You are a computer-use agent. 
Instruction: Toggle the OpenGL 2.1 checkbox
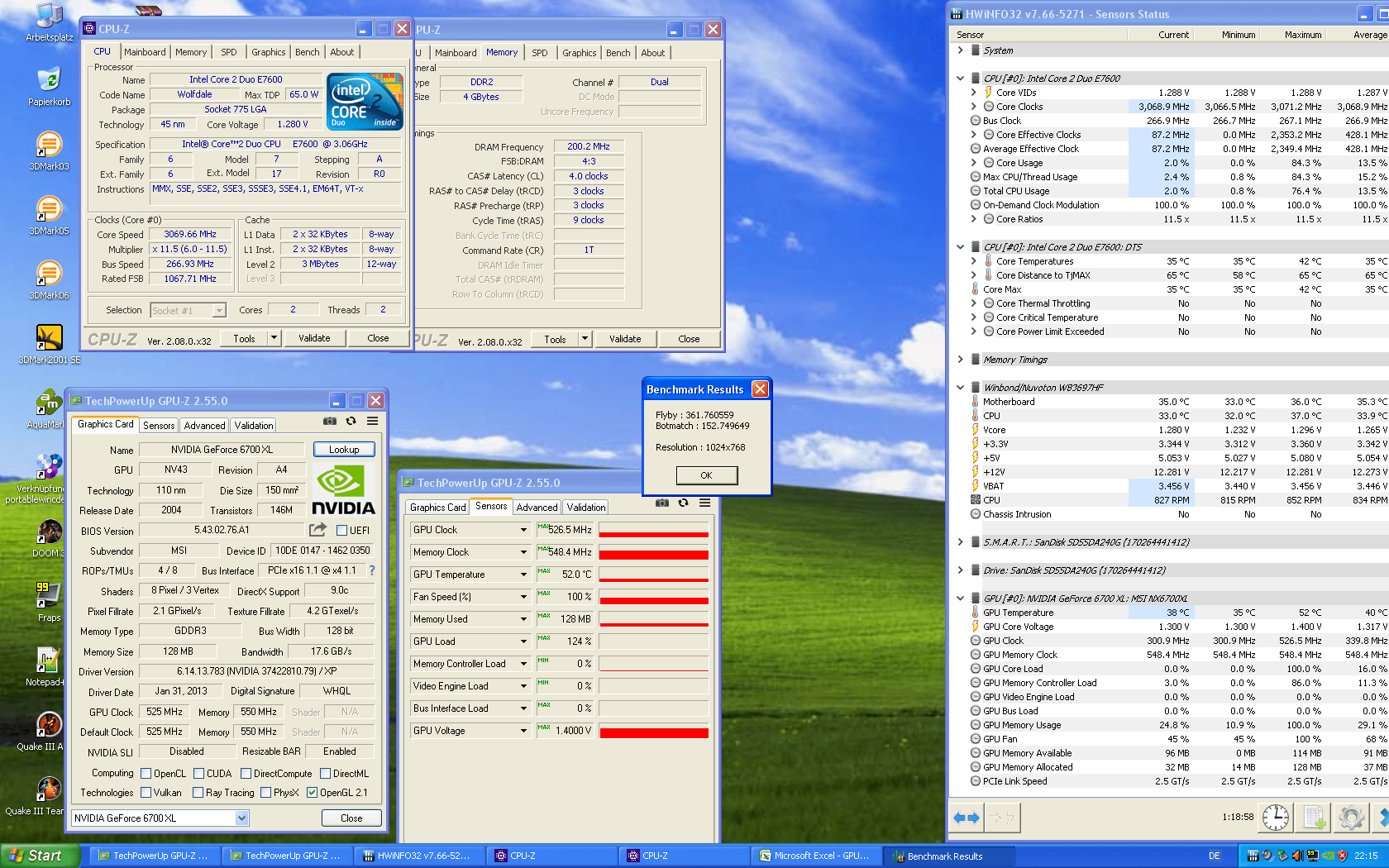tap(312, 793)
